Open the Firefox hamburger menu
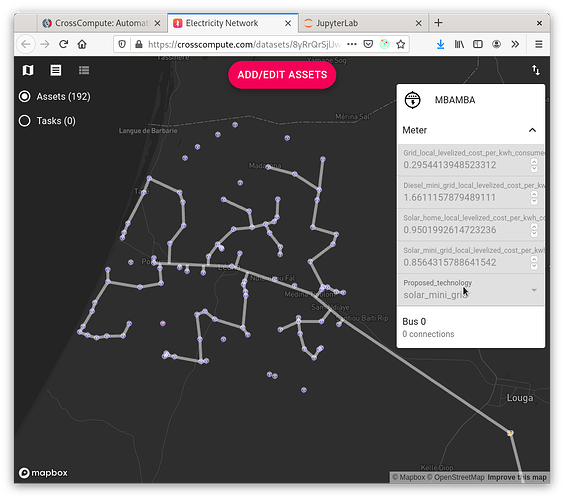 tap(539, 44)
